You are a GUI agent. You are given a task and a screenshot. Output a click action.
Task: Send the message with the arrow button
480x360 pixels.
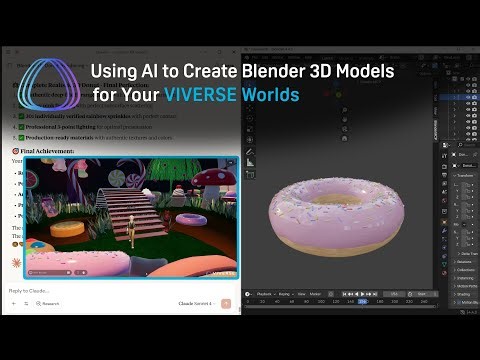click(x=226, y=304)
